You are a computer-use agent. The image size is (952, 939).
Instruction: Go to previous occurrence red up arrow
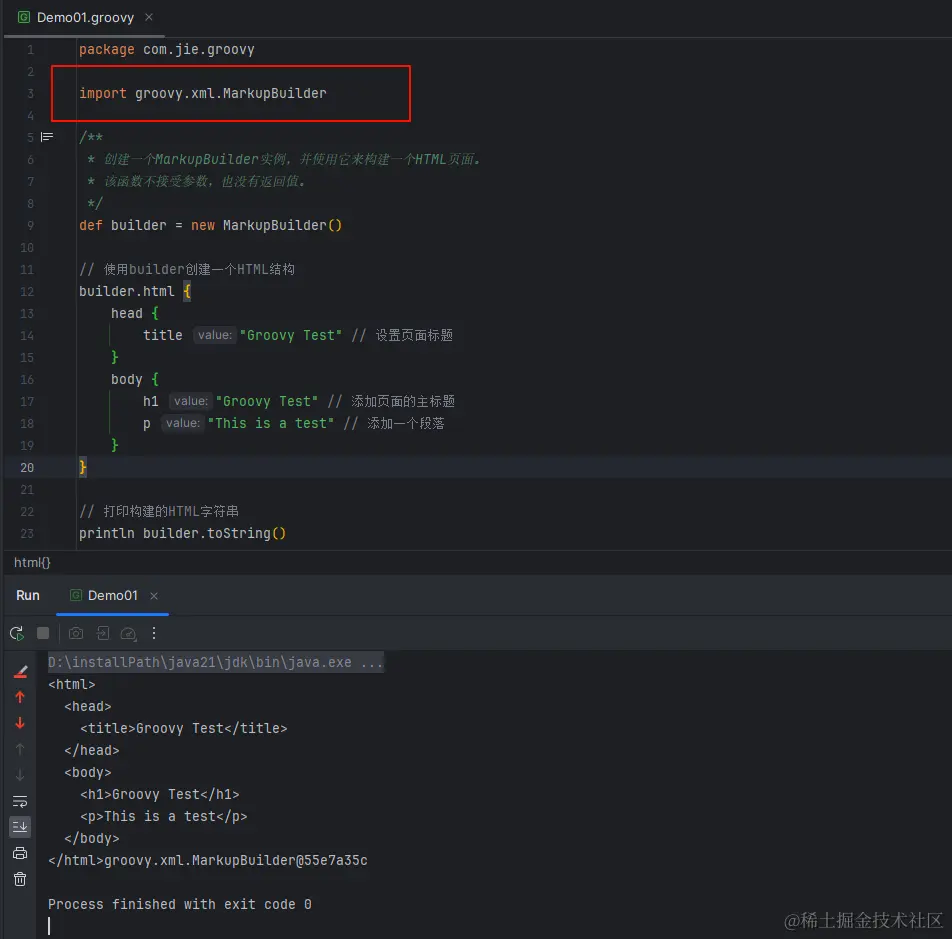click(20, 697)
